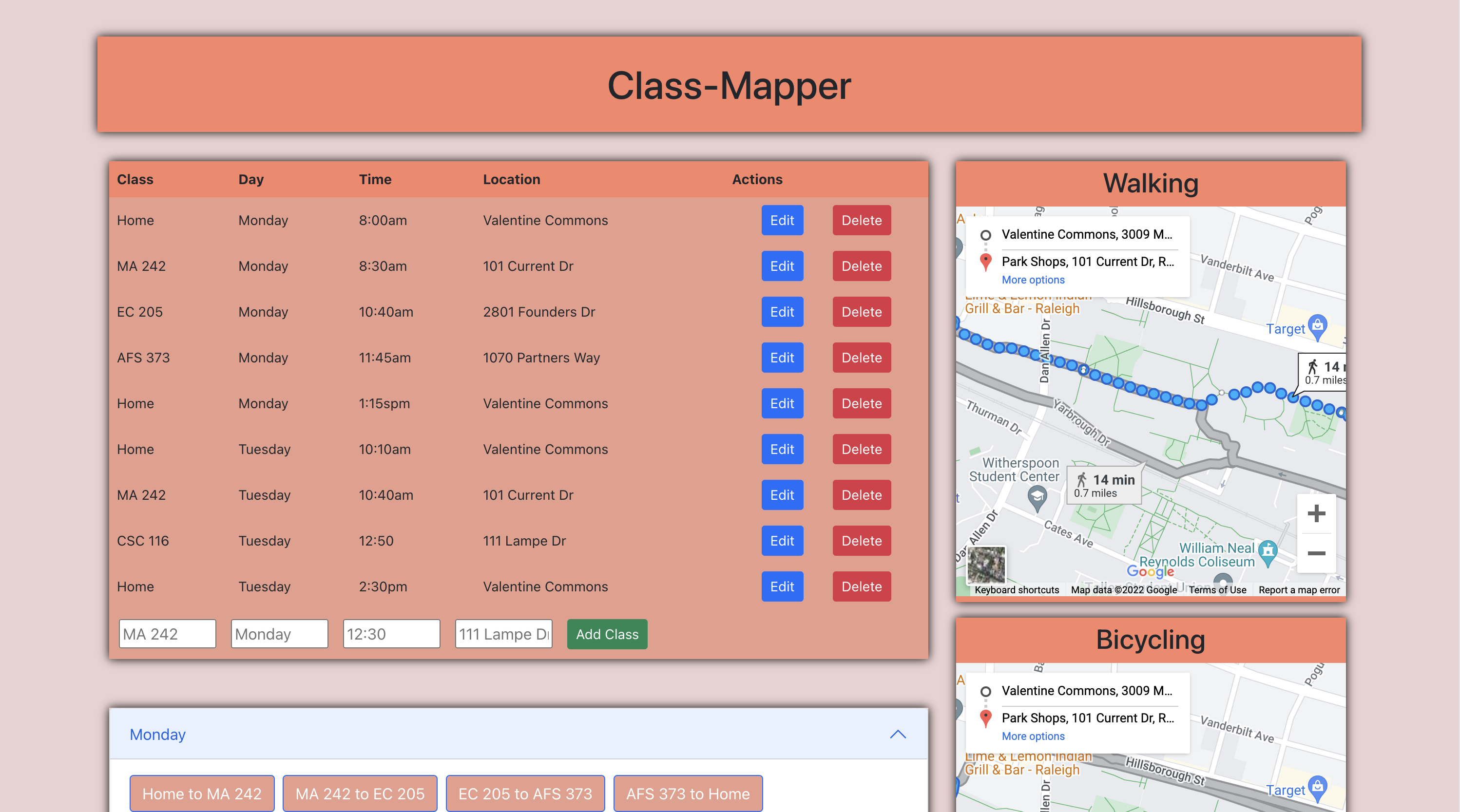Zoom out on the Walking map

click(1316, 553)
